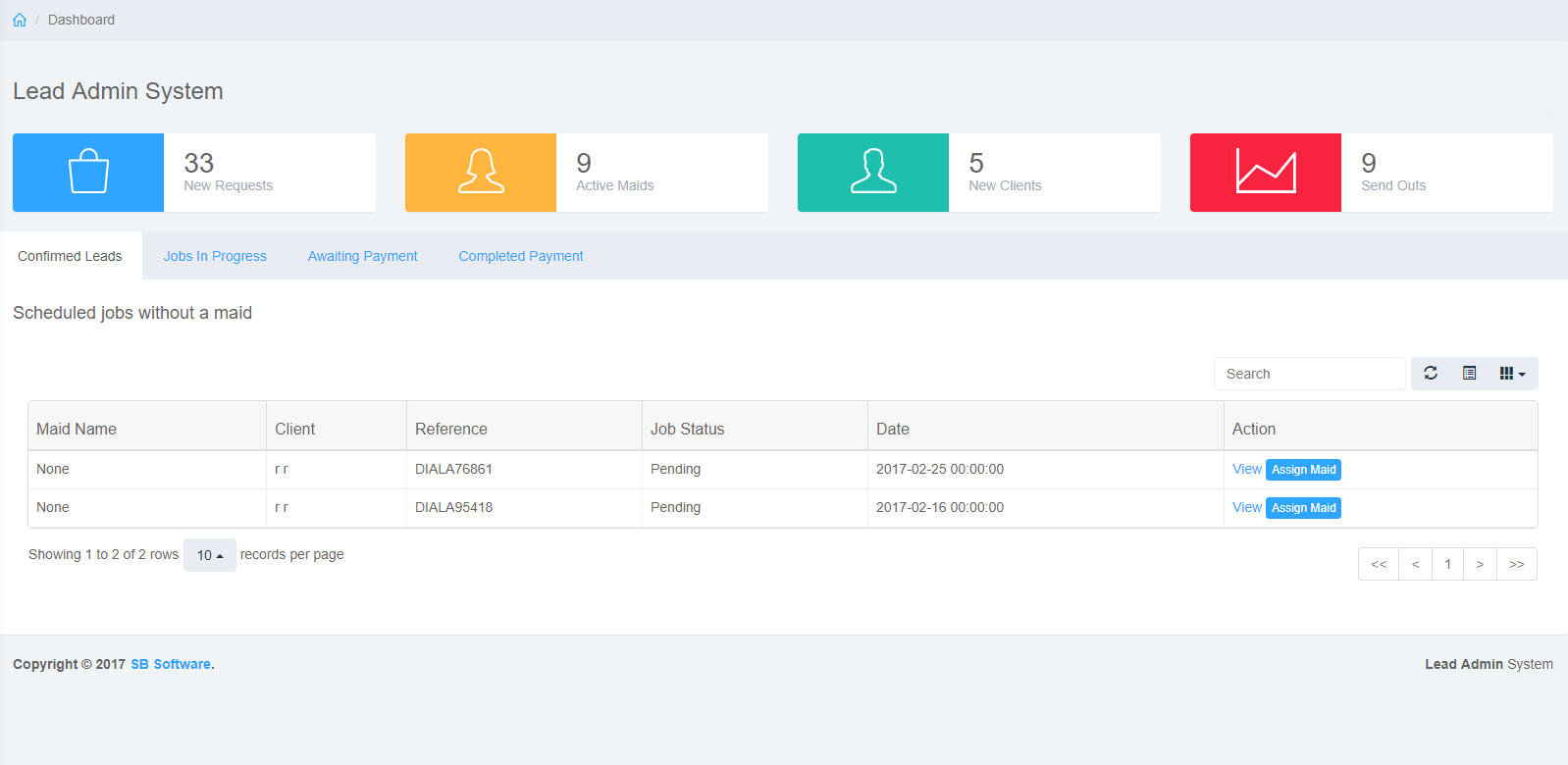The height and width of the screenshot is (765, 1568).
Task: Expand the records per page dropdown
Action: [x=210, y=555]
